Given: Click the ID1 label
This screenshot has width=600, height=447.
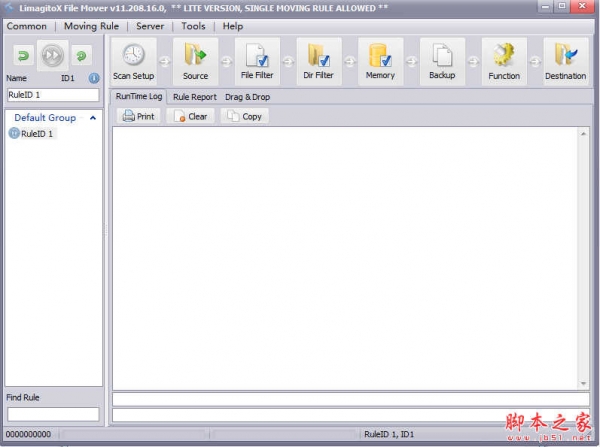Looking at the screenshot, I should (68, 78).
